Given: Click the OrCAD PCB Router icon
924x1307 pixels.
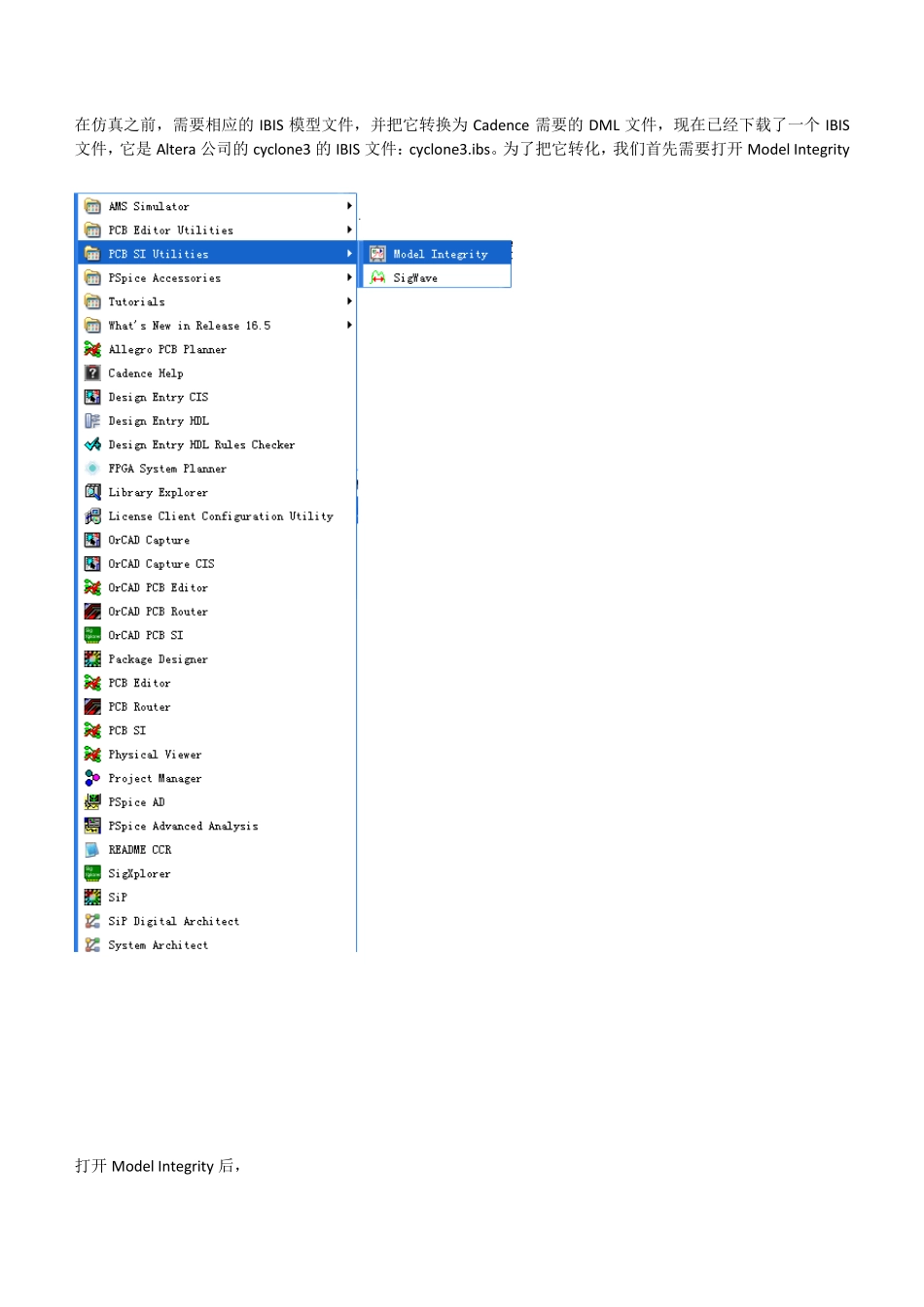Looking at the screenshot, I should [92, 612].
